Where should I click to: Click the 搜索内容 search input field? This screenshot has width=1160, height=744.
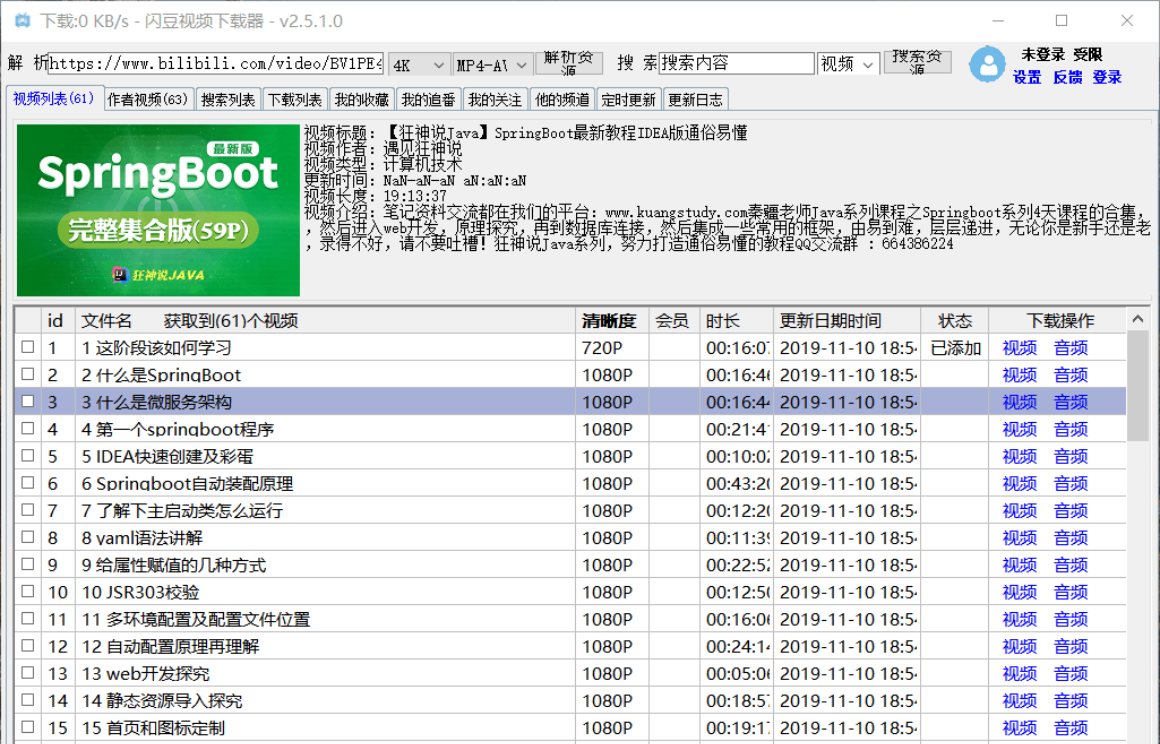[738, 63]
